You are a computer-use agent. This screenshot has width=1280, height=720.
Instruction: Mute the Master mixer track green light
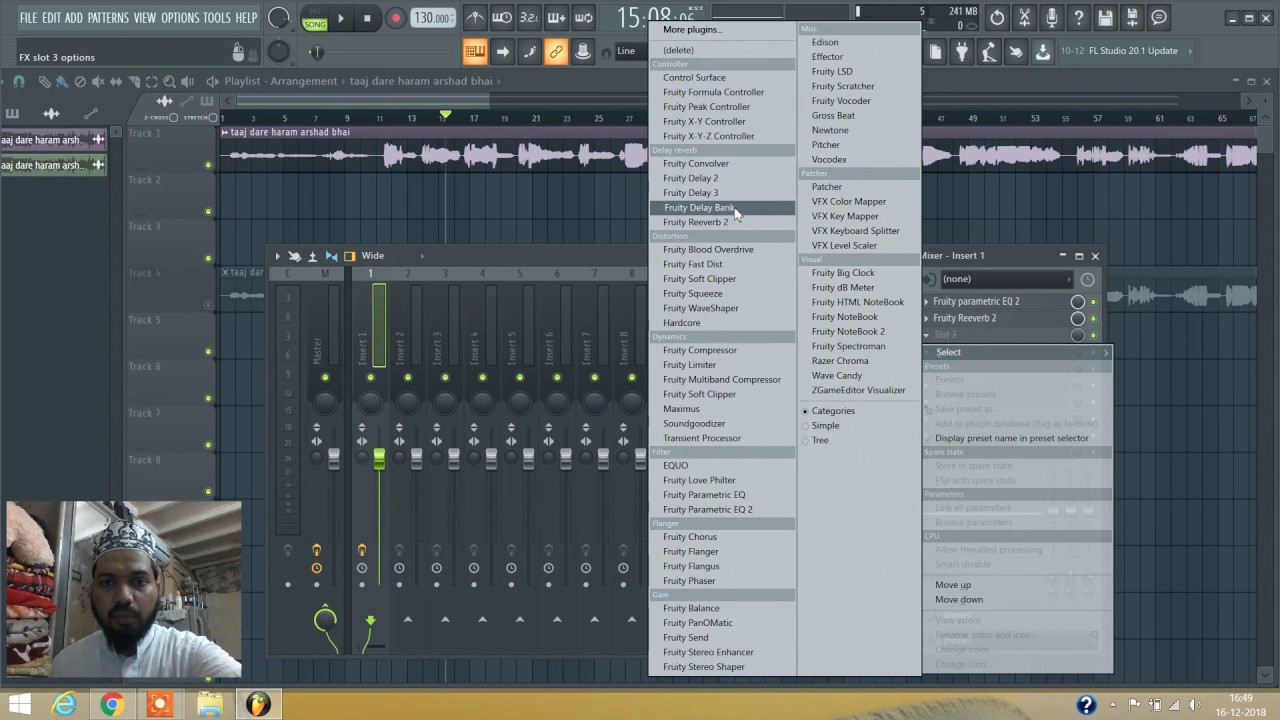(x=325, y=378)
